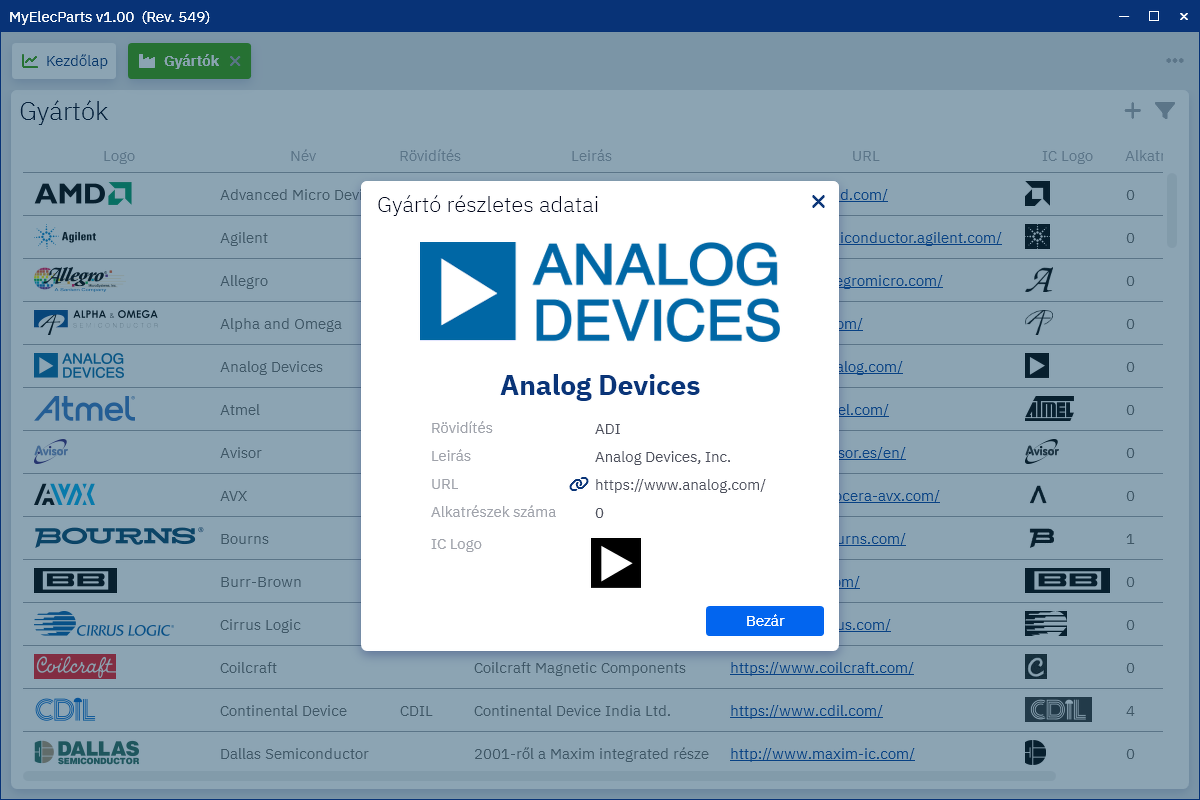
Task: Open the cdil.com link
Action: (806, 710)
